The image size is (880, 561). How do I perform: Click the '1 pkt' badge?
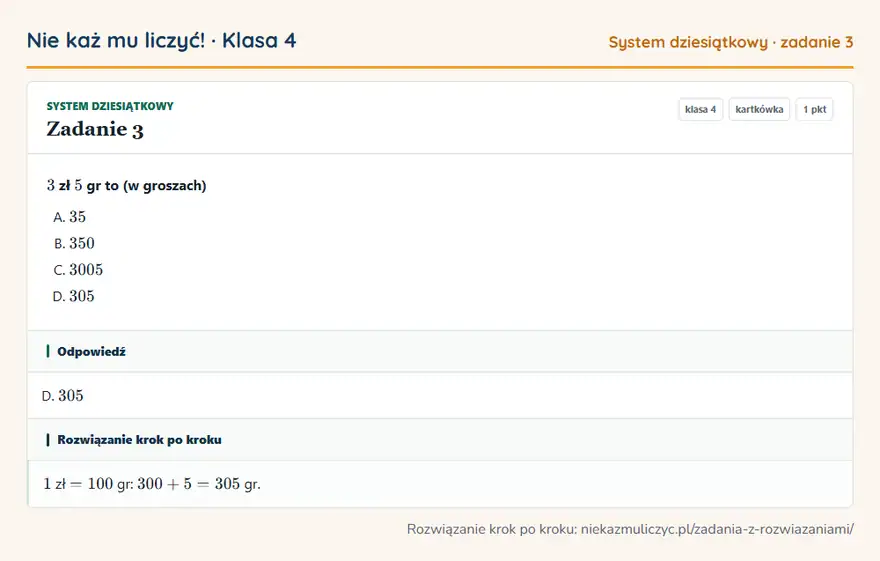tap(814, 109)
